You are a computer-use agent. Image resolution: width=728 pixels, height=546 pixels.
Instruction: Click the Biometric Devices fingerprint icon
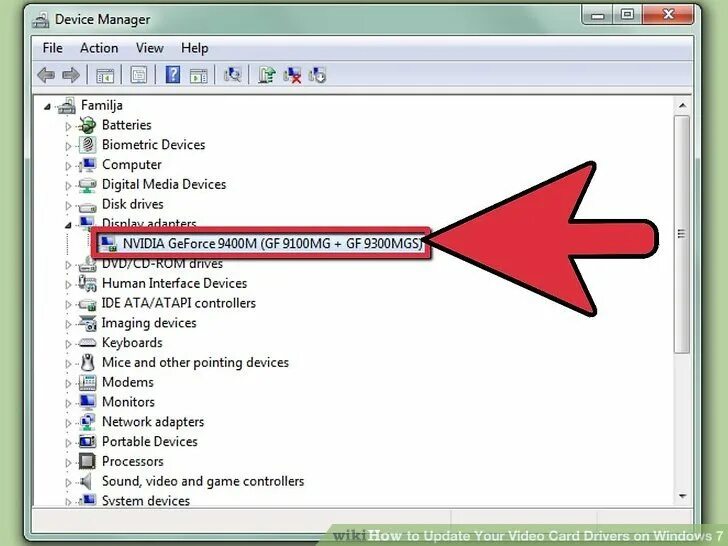pyautogui.click(x=87, y=145)
